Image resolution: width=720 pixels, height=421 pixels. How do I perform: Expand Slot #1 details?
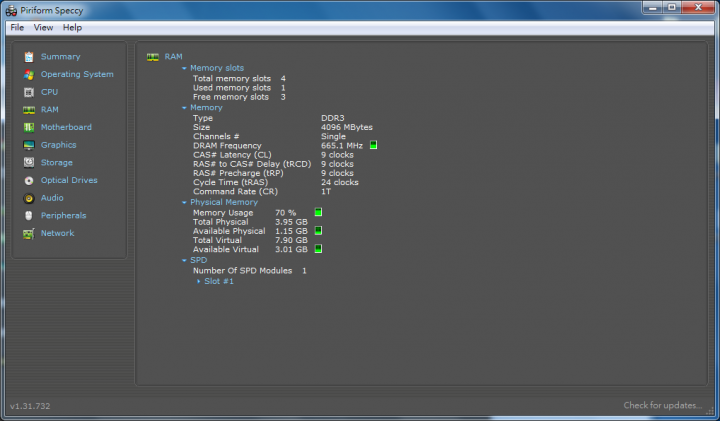pyautogui.click(x=198, y=281)
